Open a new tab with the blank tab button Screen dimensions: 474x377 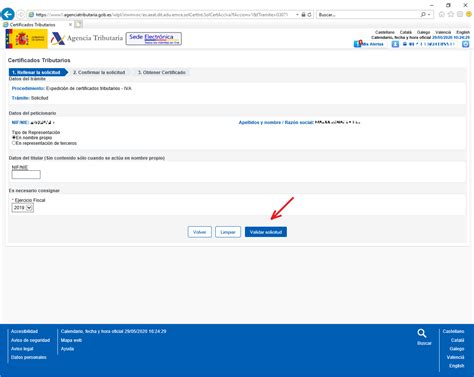point(78,24)
